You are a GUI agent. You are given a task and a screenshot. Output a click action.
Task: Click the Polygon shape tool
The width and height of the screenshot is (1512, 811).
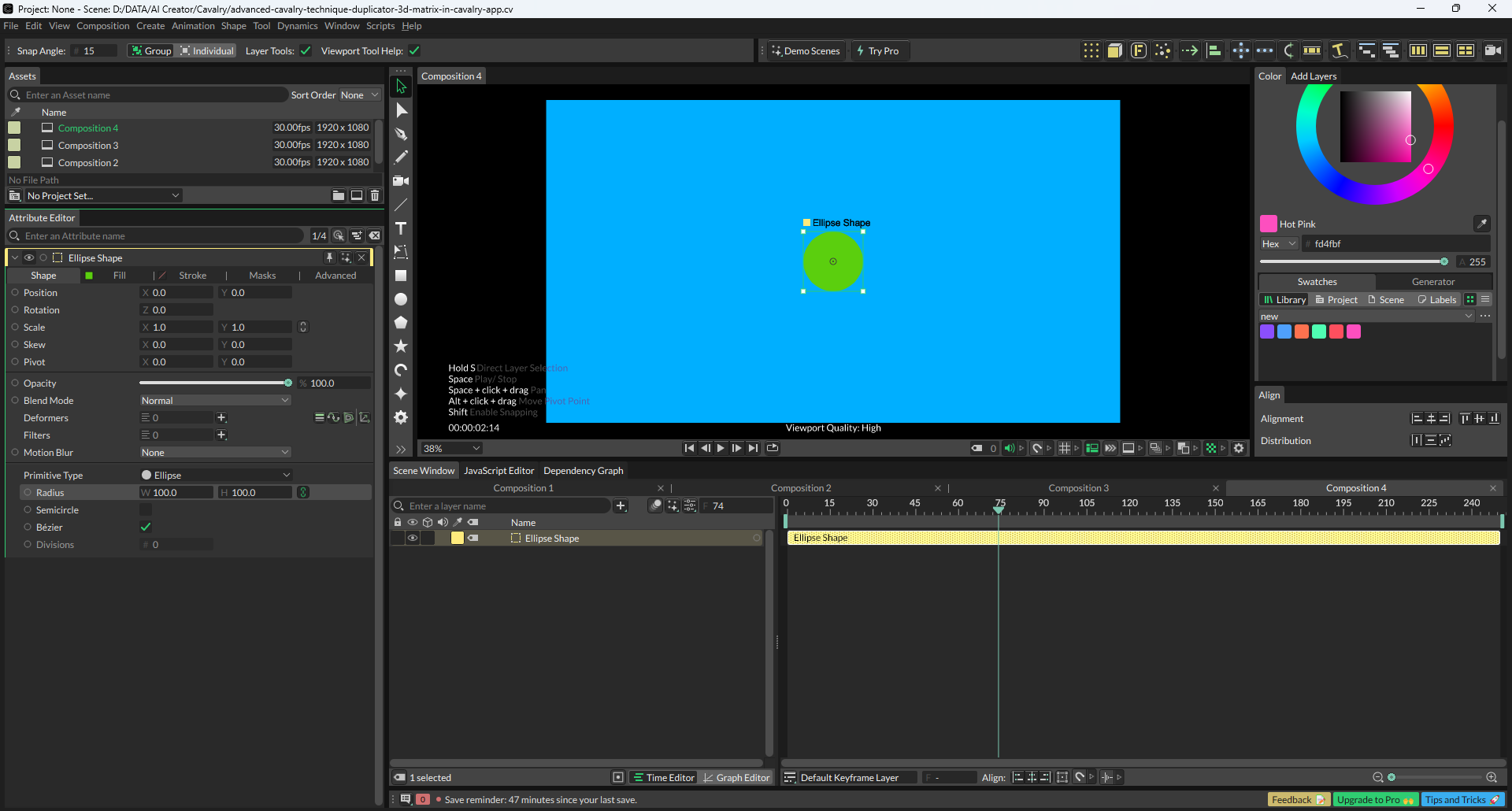point(401,323)
